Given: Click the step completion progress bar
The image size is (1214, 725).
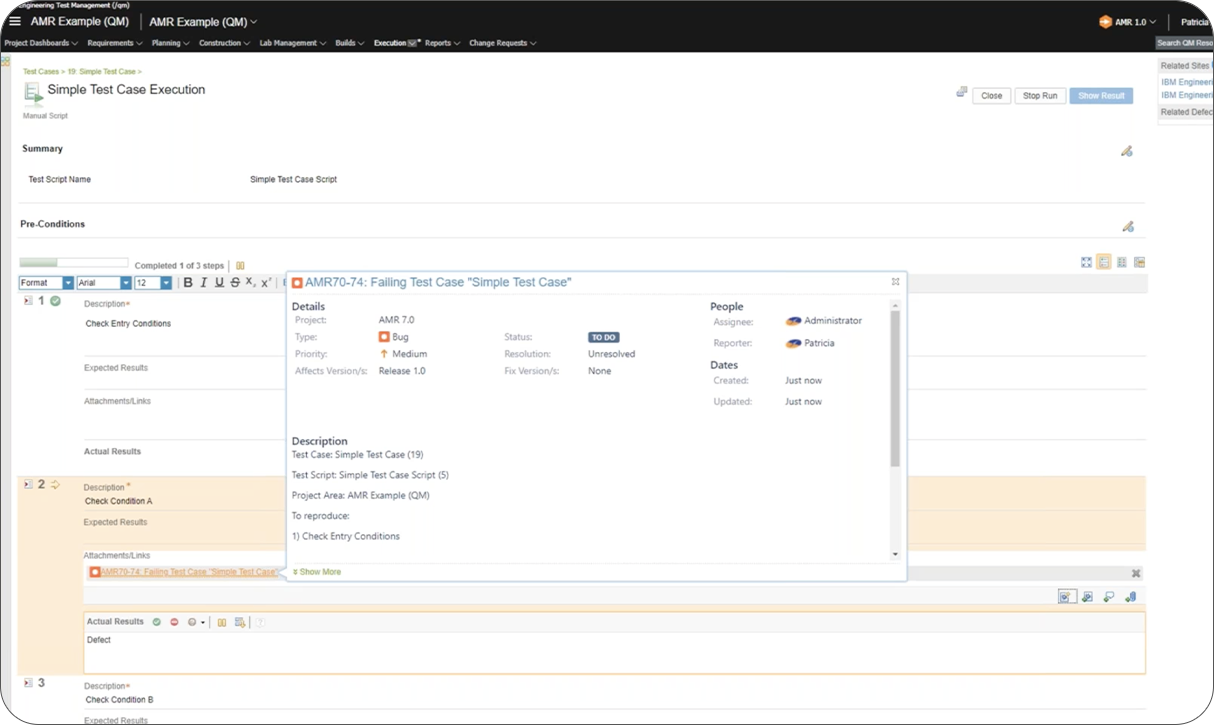Looking at the screenshot, I should pos(74,263).
